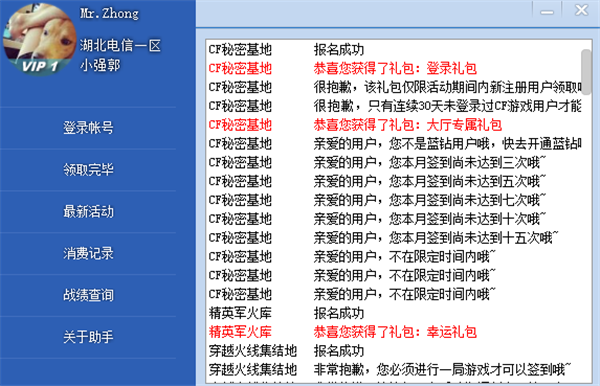This screenshot has height=386, width=600.
Task: Click the log list vertical scrollbar thumb
Action: (x=586, y=72)
